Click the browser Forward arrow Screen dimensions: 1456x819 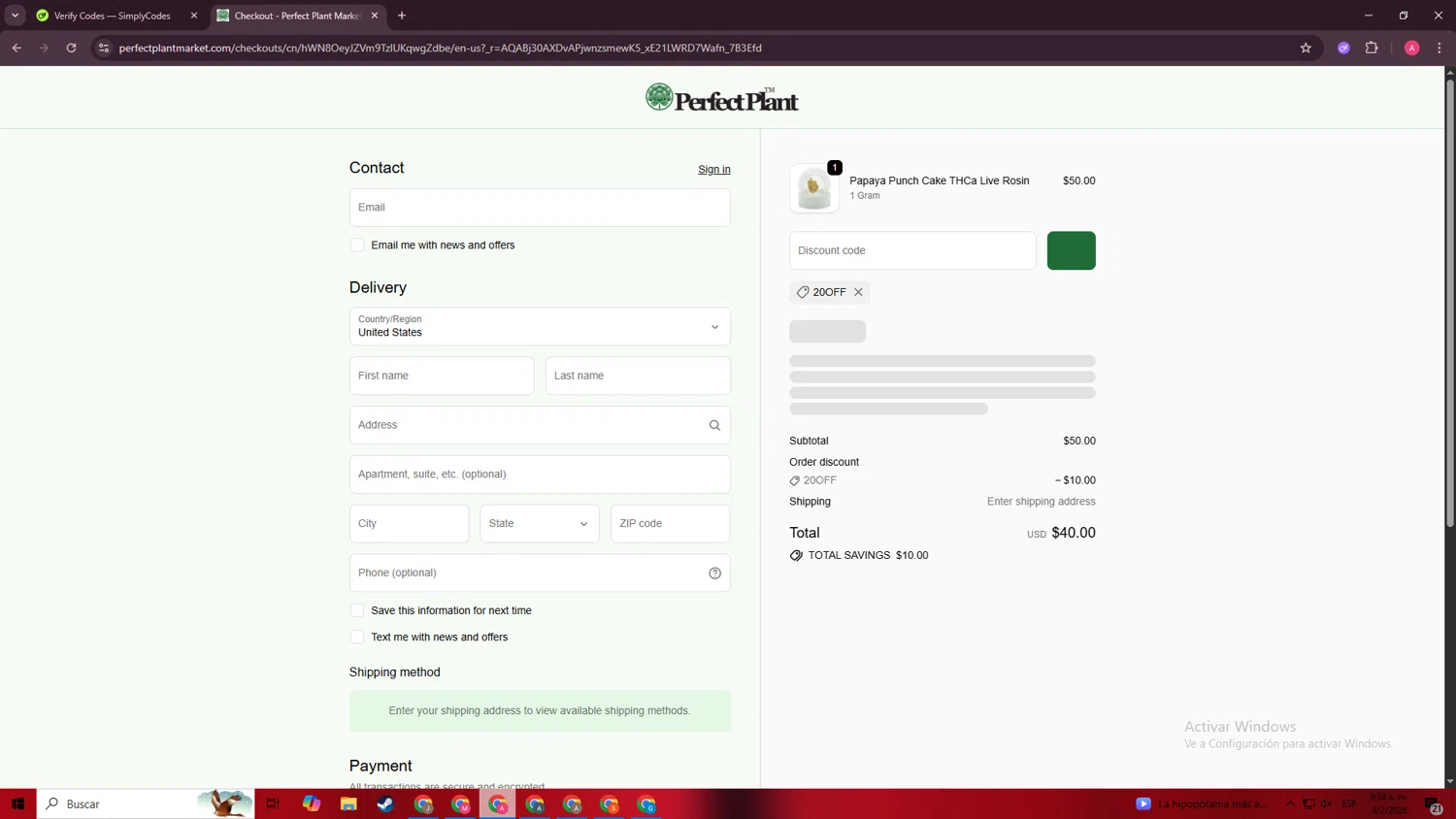tap(44, 48)
